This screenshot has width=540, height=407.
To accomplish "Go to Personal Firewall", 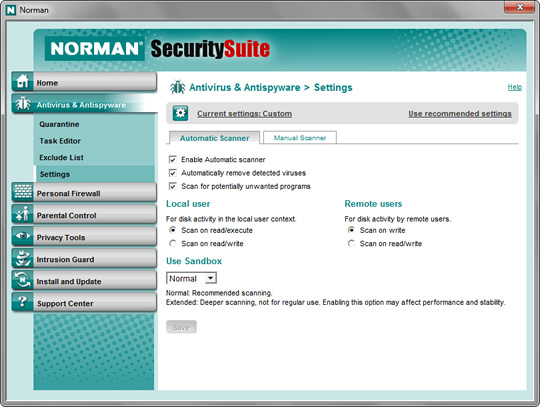I will pos(84,192).
